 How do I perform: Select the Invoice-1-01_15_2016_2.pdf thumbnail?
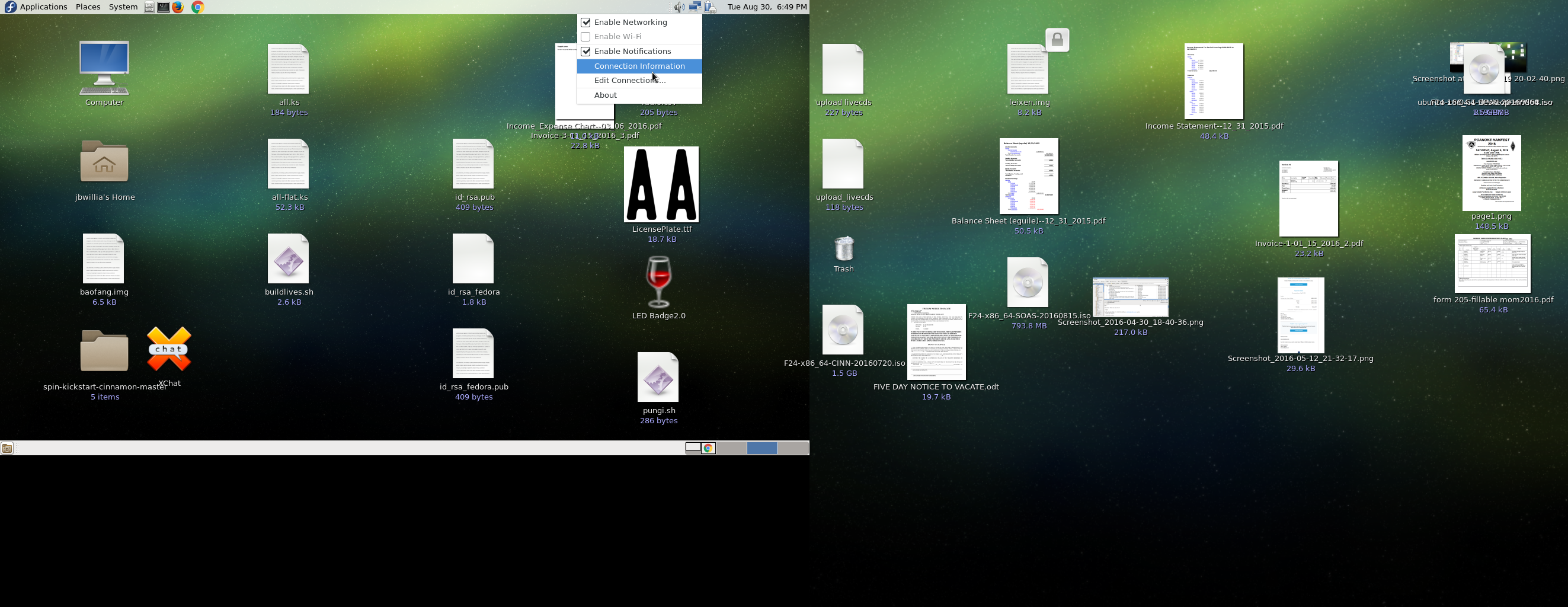coord(1308,199)
